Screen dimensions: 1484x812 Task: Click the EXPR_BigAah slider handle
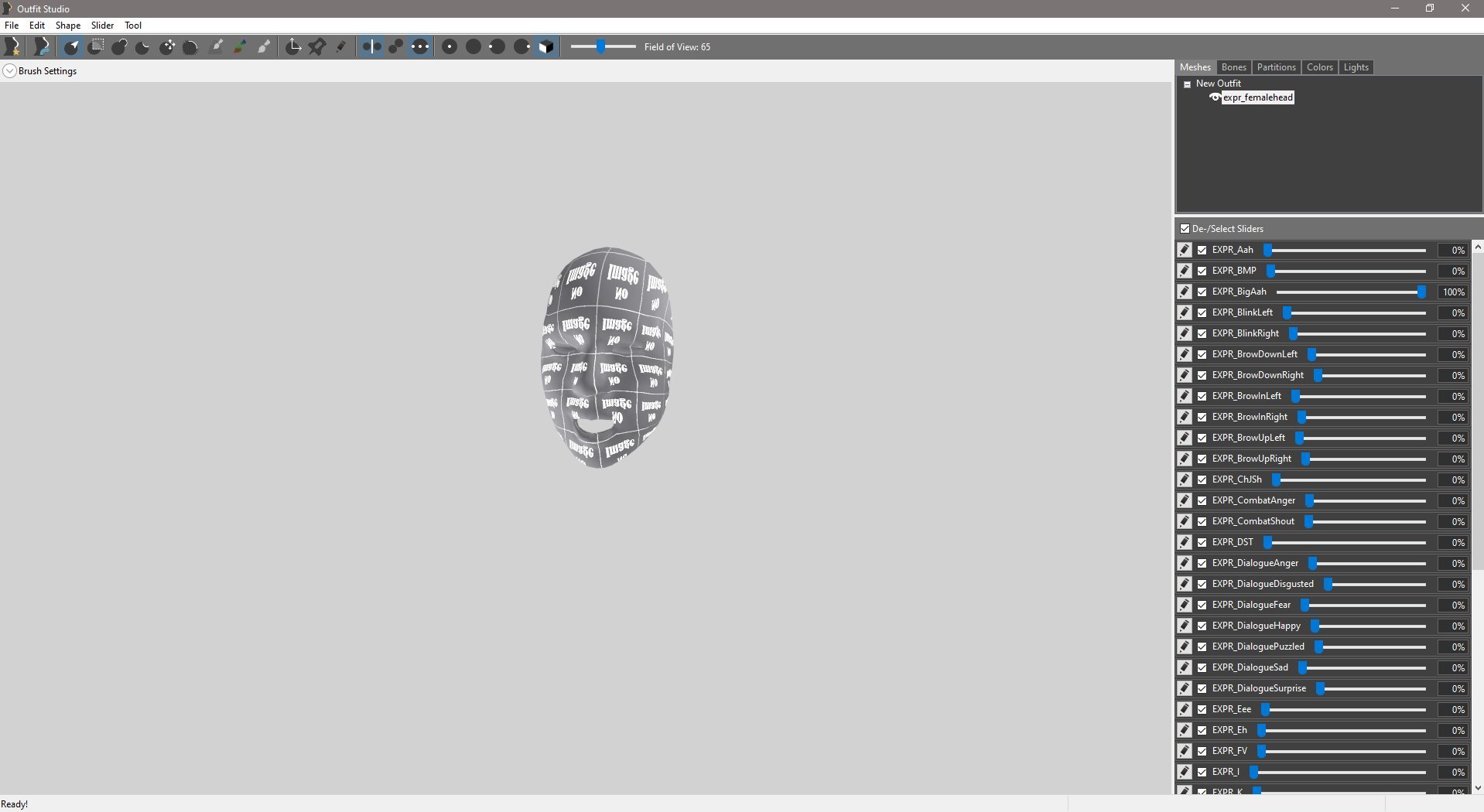click(x=1421, y=292)
